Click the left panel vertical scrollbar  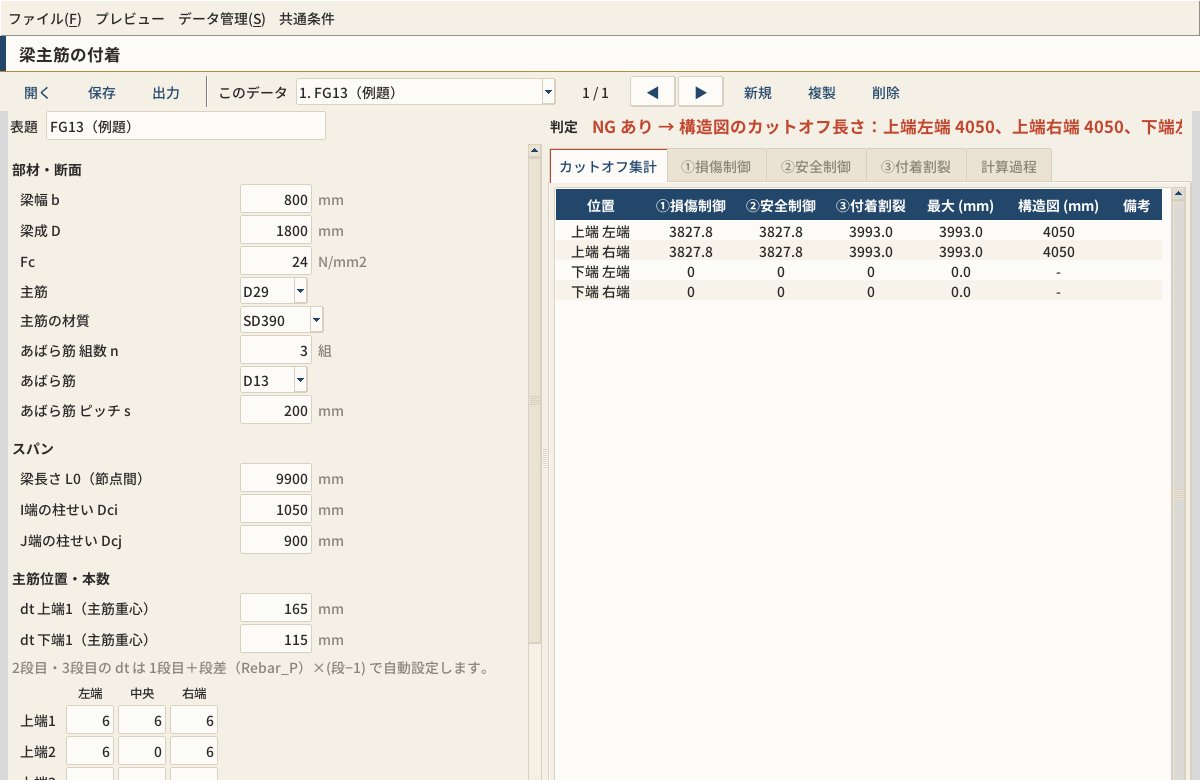coord(535,400)
